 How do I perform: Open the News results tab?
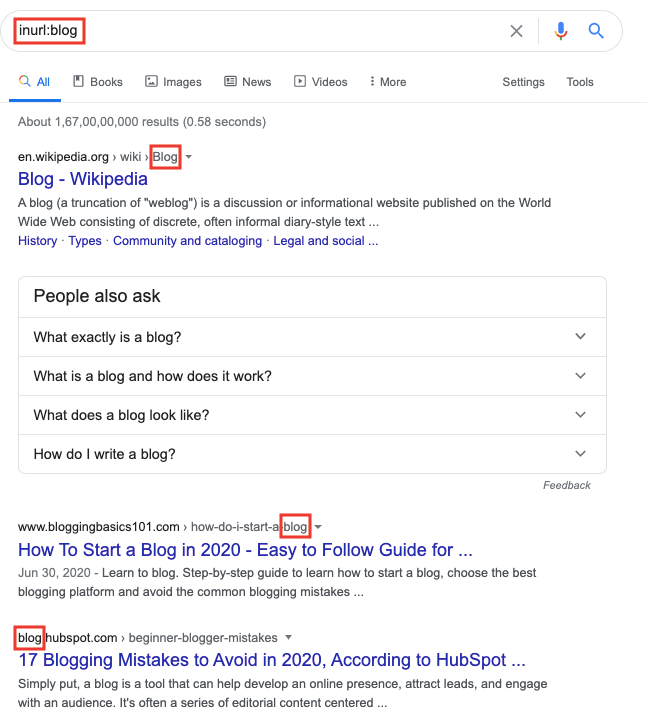[248, 82]
